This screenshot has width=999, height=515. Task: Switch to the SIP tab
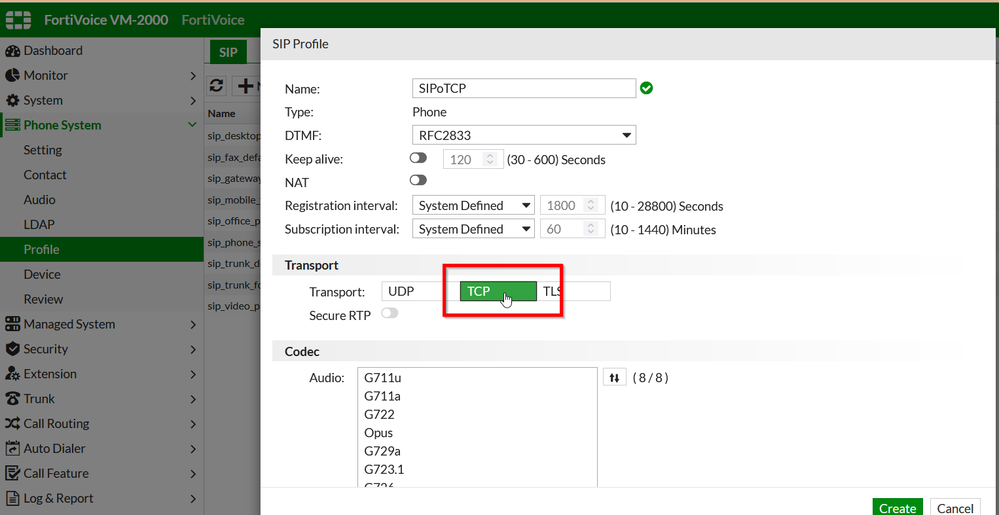[x=228, y=52]
